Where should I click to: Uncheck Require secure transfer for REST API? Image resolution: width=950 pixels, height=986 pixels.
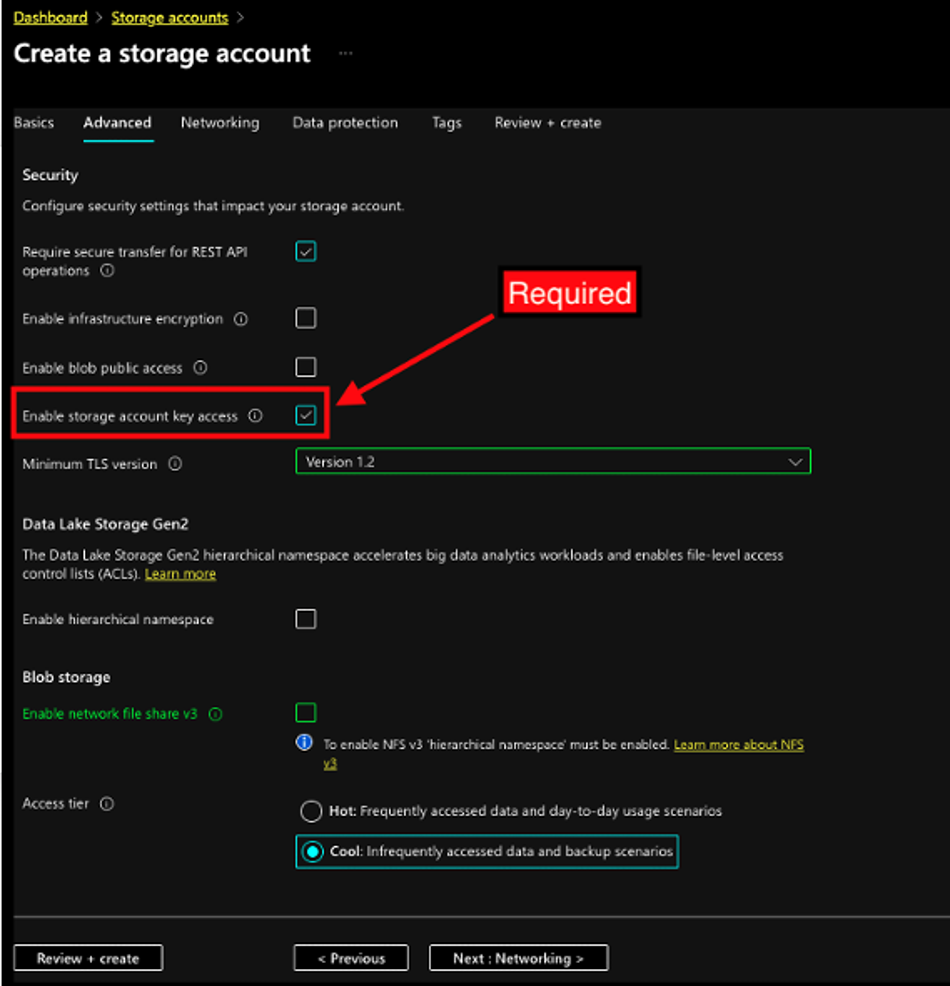pyautogui.click(x=306, y=252)
